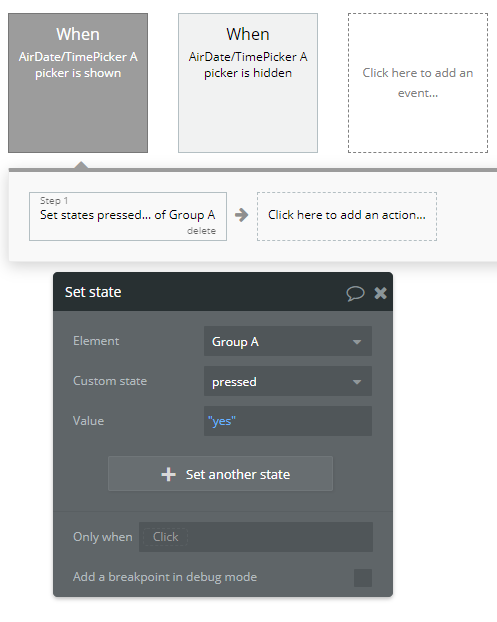Click the Click placeholder in Only when
This screenshot has width=497, height=622.
(165, 537)
